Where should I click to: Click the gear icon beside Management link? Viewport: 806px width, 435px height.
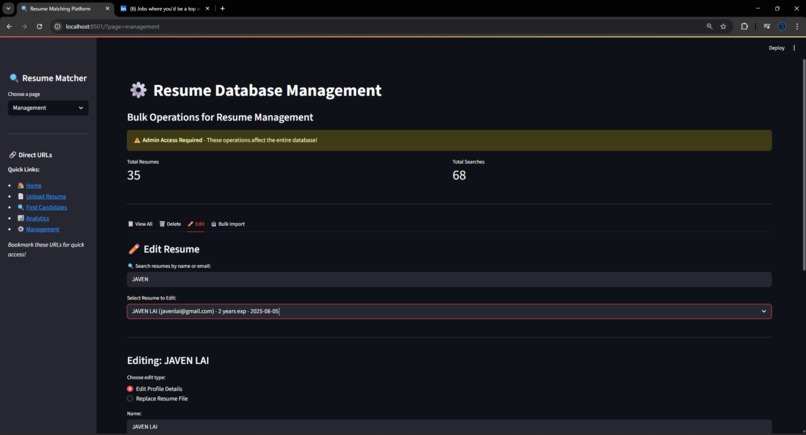coord(21,229)
